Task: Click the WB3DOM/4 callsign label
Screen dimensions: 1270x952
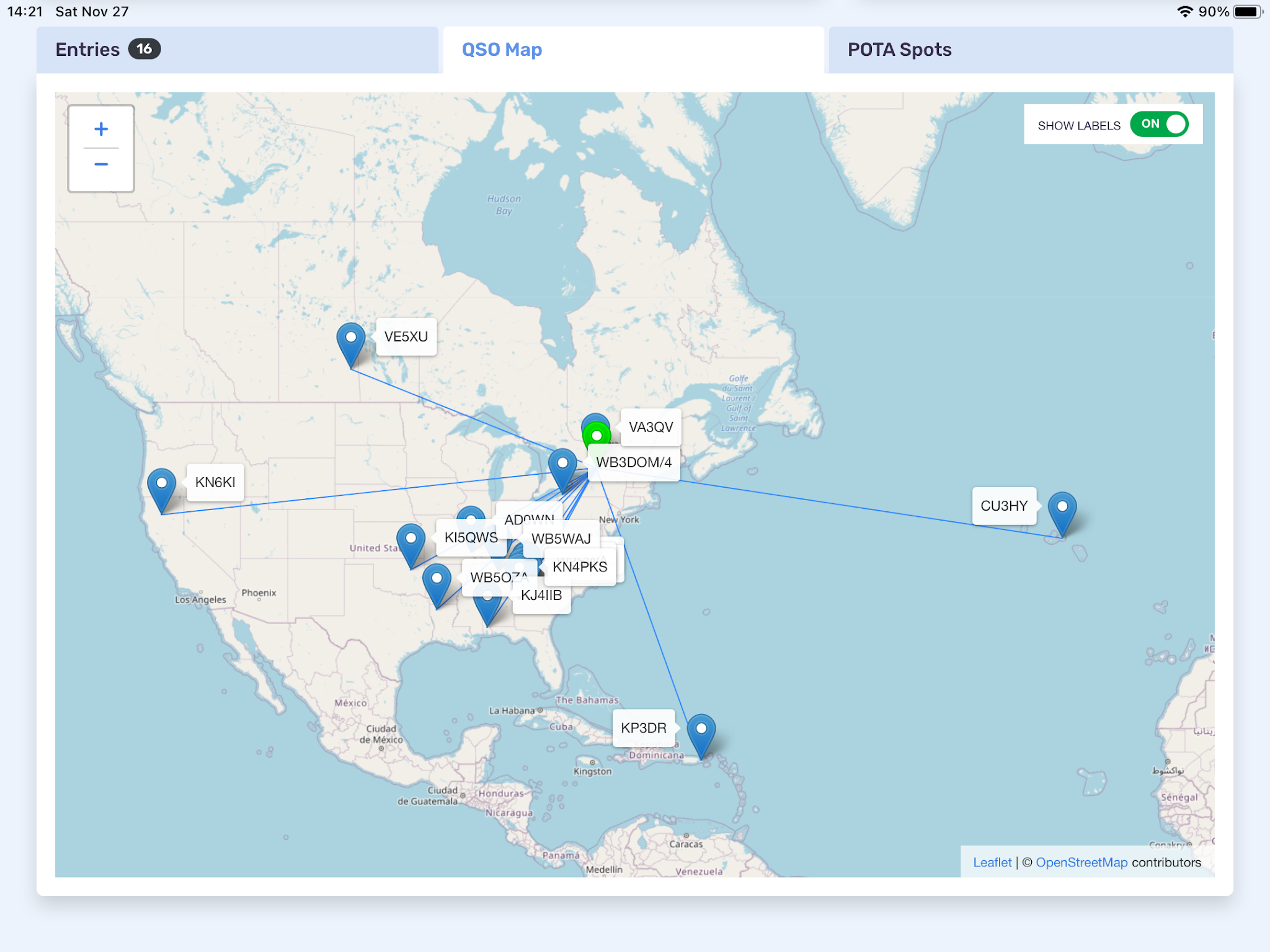Action: point(633,462)
